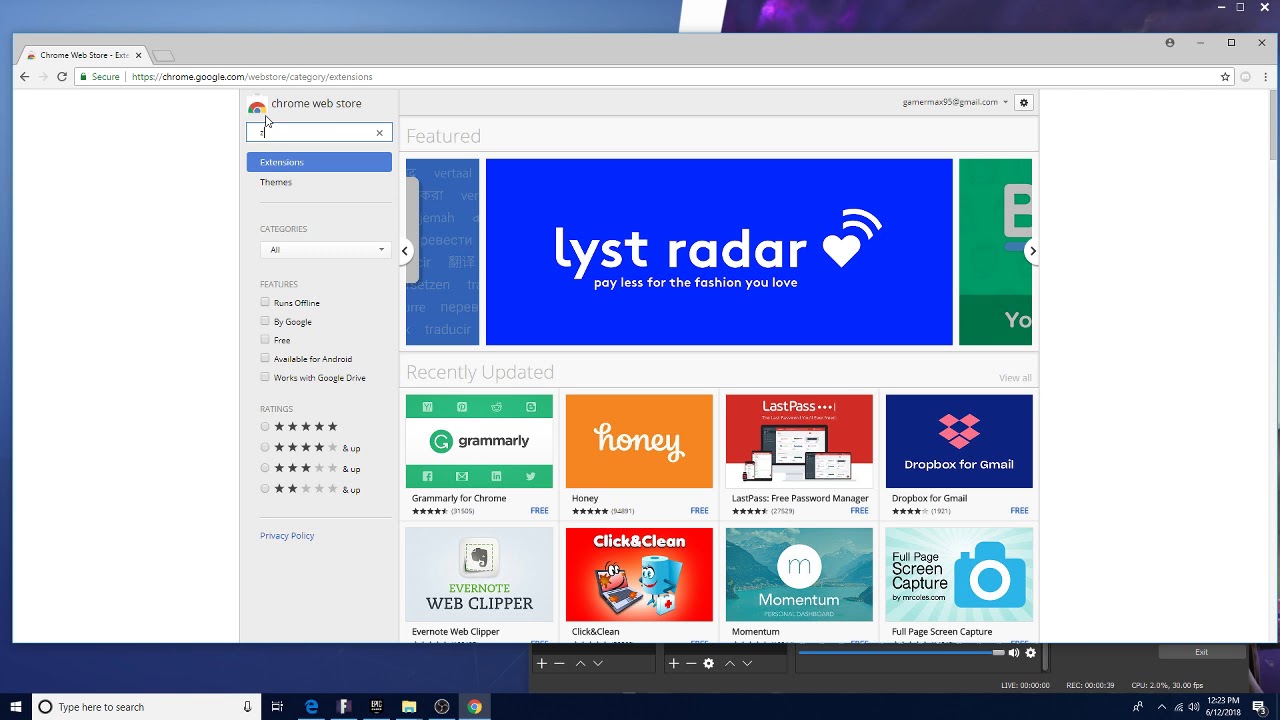Image resolution: width=1280 pixels, height=720 pixels.
Task: Open LastPass: Free Password Manager link
Action: [x=800, y=498]
